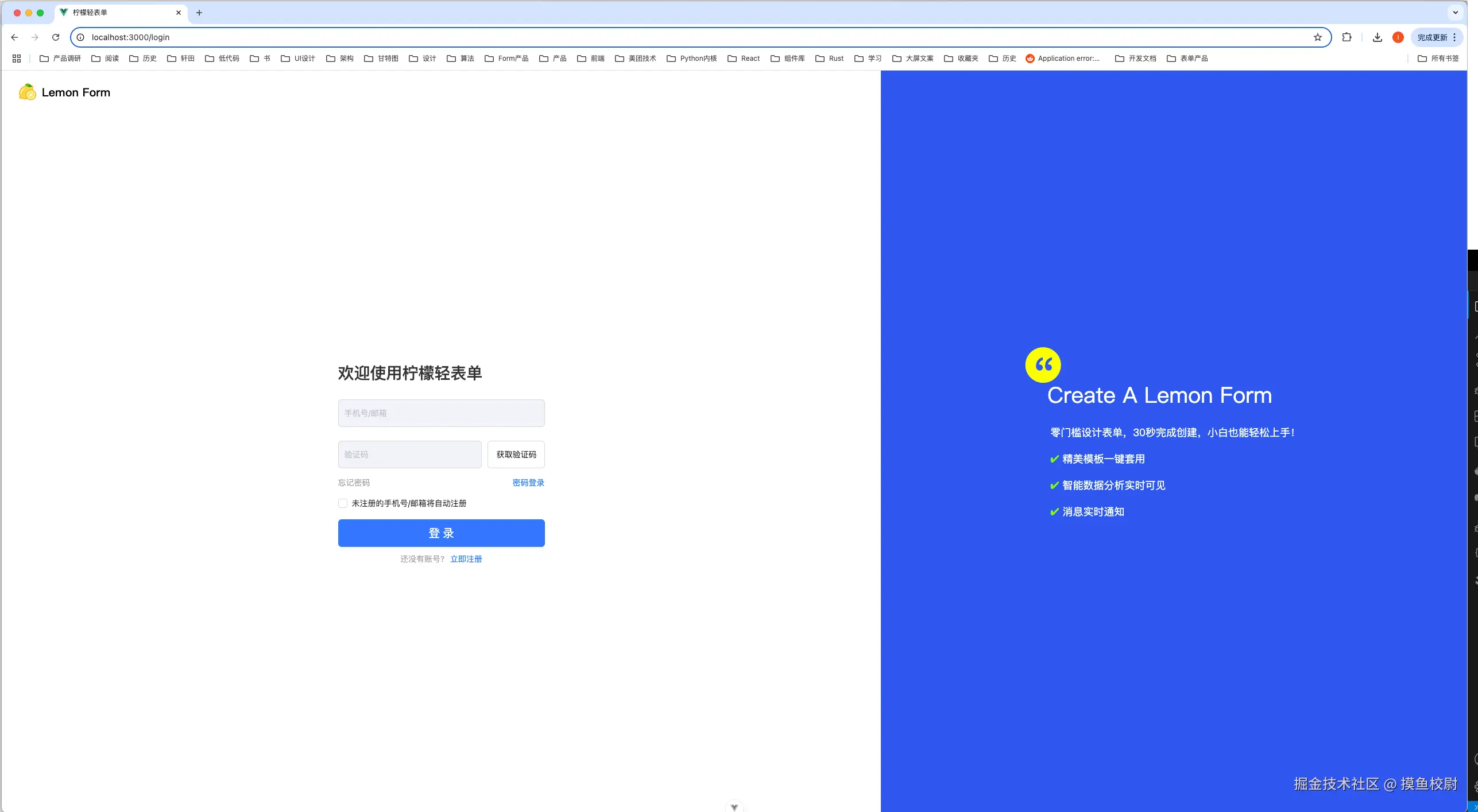Screen dimensions: 1478x812
Task: Reload the current page
Action: click(55, 37)
